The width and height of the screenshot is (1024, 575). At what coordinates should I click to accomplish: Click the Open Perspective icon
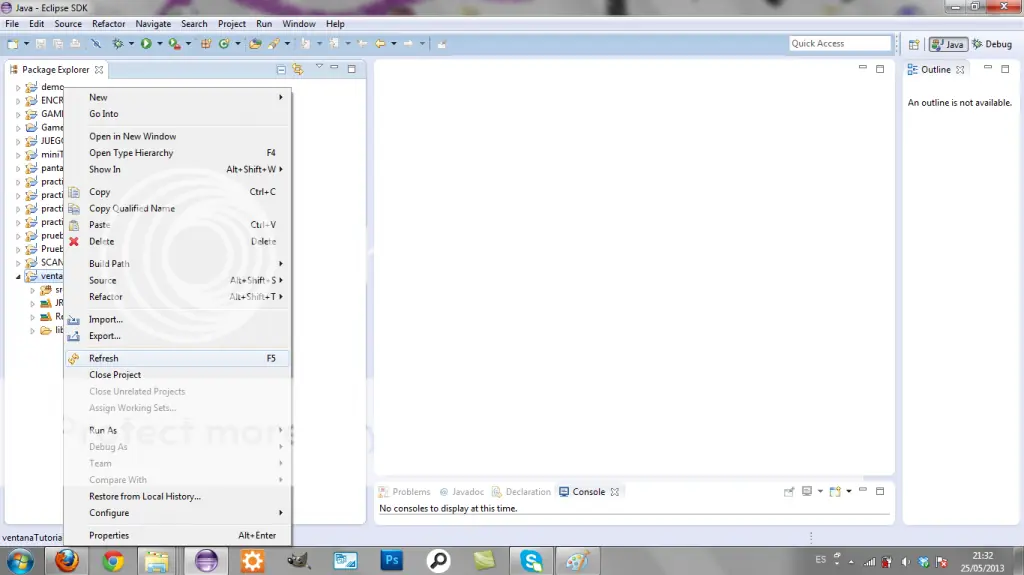click(x=914, y=44)
